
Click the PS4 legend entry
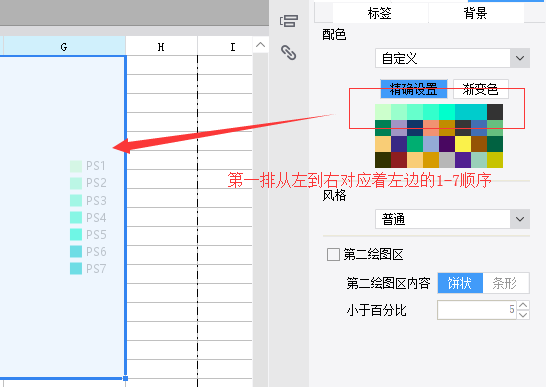tap(88, 218)
